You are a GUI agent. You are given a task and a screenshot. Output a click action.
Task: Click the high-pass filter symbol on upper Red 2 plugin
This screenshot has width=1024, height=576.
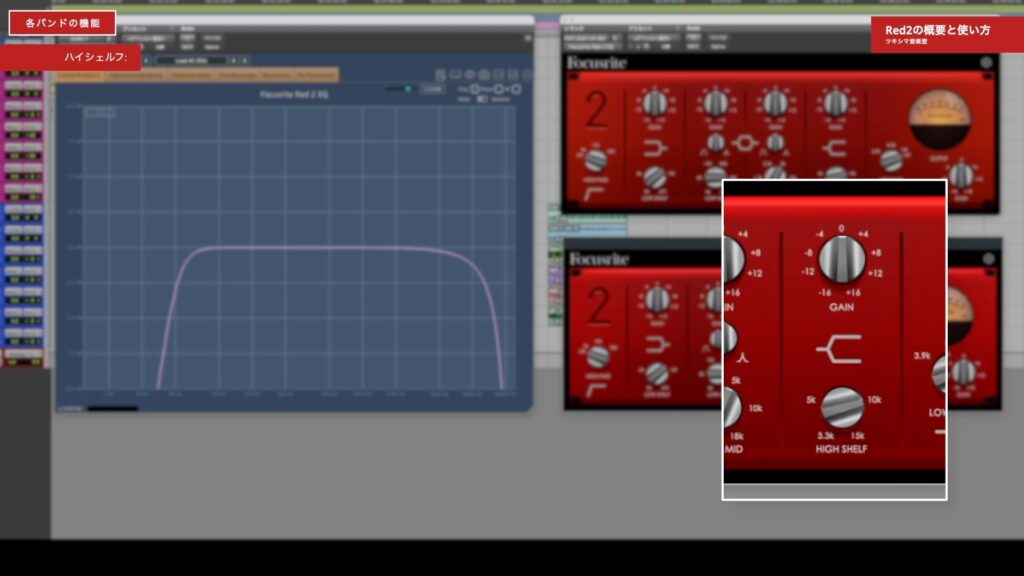click(x=594, y=193)
